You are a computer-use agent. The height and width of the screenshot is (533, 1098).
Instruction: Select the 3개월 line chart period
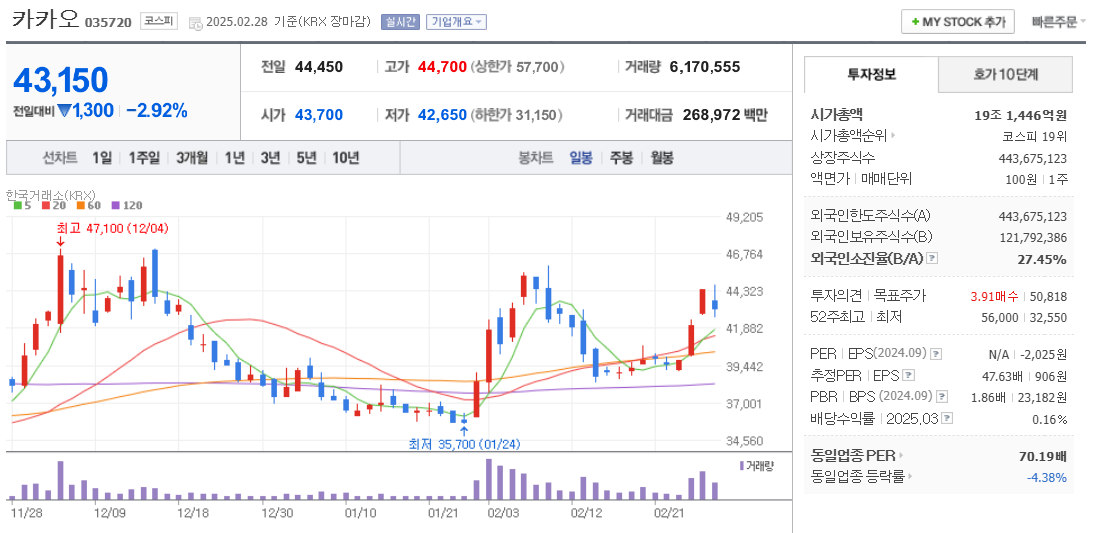(193, 158)
